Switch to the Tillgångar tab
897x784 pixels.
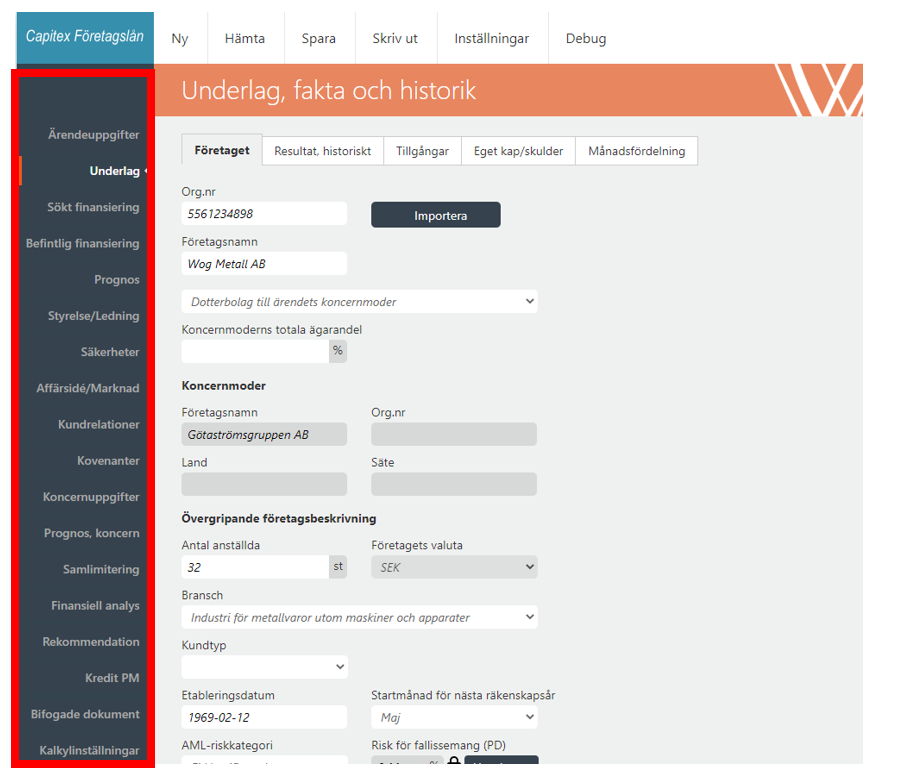point(422,151)
